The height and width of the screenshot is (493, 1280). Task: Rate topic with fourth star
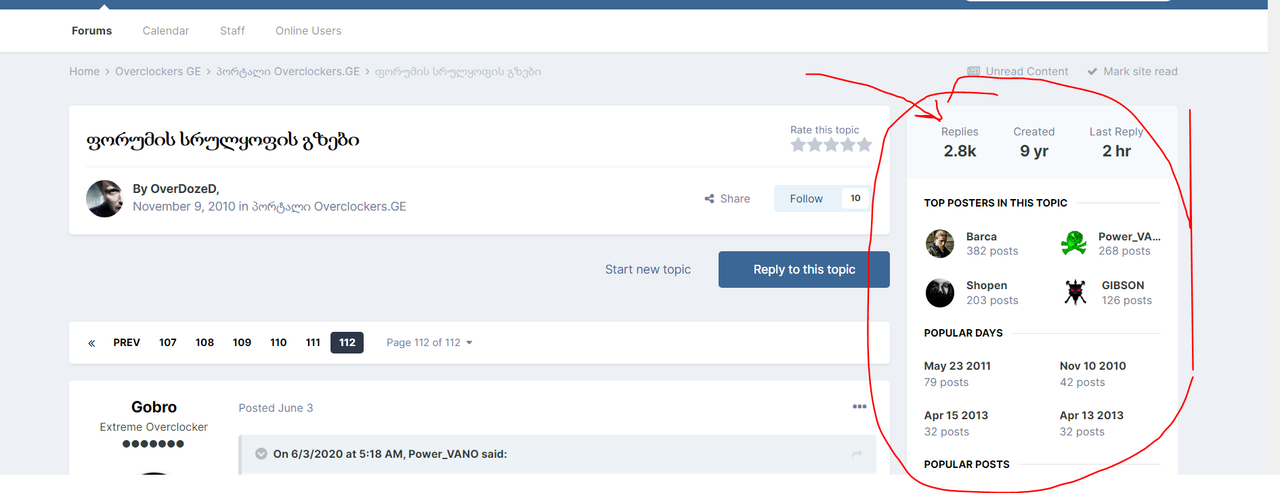tap(848, 145)
